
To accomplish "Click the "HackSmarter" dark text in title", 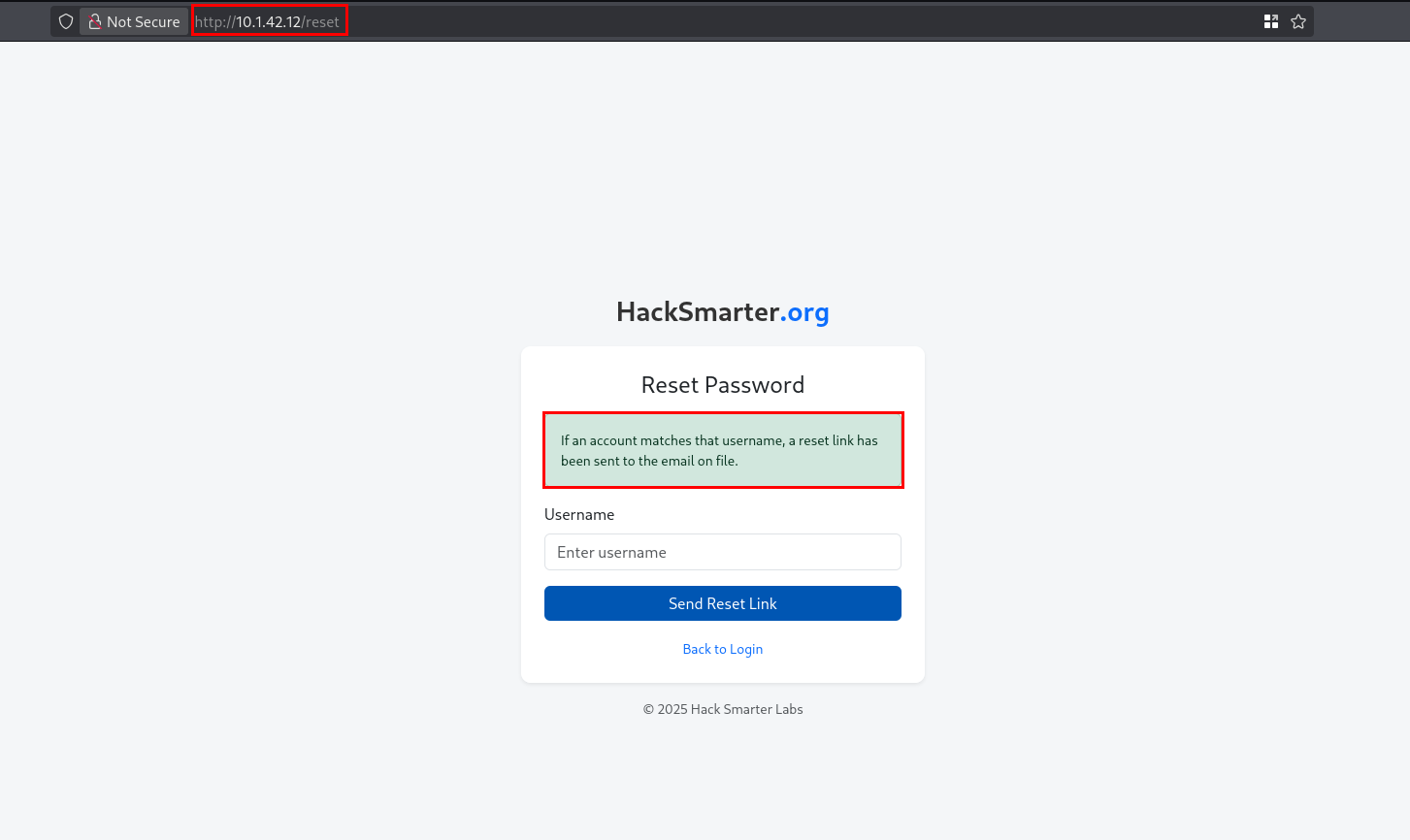I will pyautogui.click(x=697, y=311).
